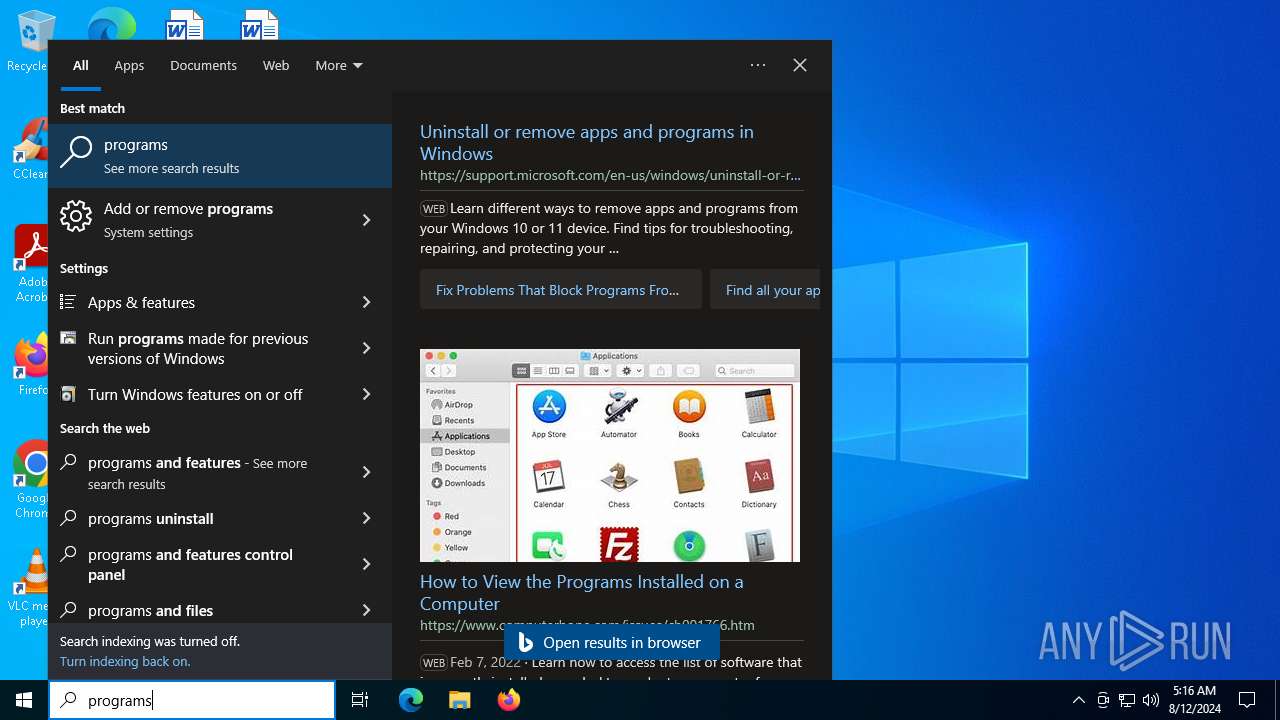This screenshot has height=720, width=1280.
Task: Click the network icon in system tray
Action: pyautogui.click(x=1127, y=700)
